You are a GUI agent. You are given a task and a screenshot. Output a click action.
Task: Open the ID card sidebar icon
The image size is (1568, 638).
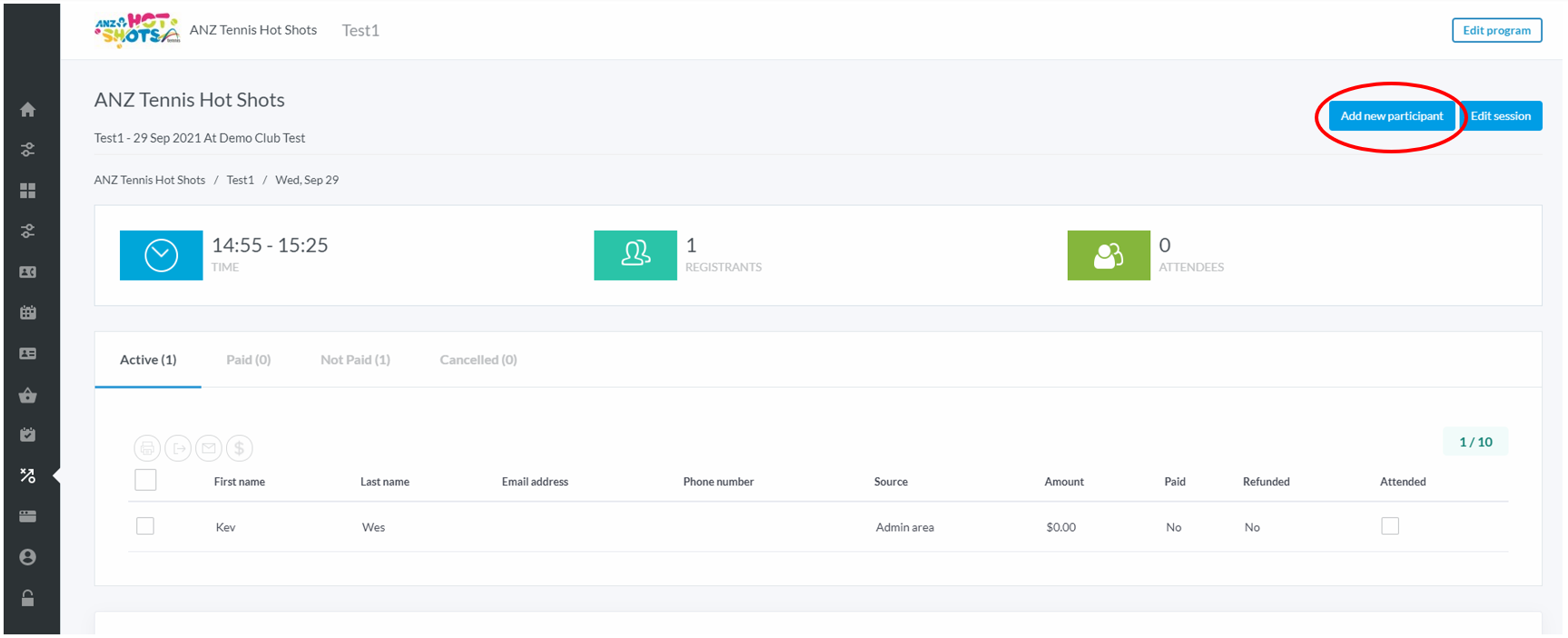[x=28, y=353]
